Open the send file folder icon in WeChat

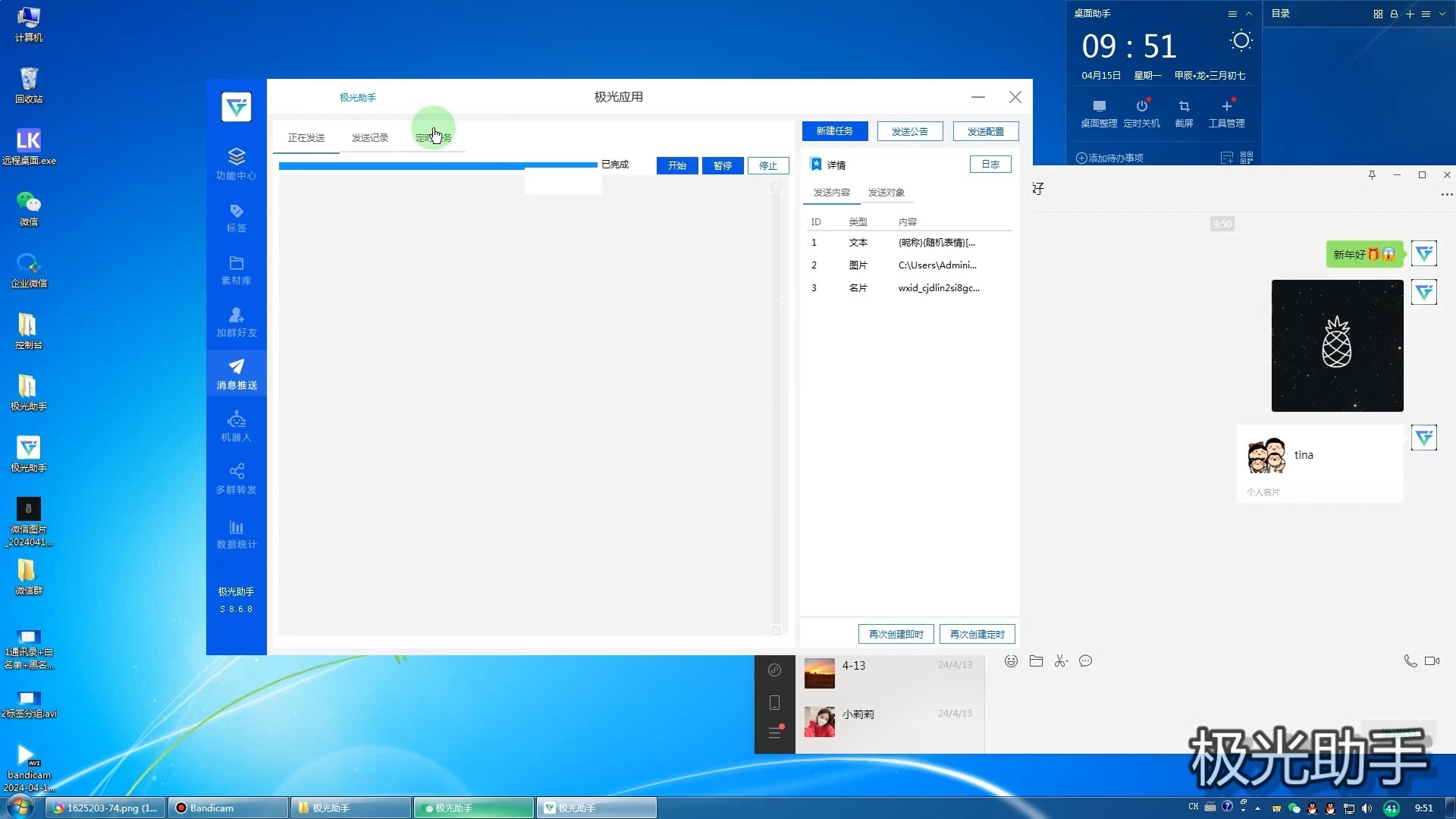coord(1036,661)
